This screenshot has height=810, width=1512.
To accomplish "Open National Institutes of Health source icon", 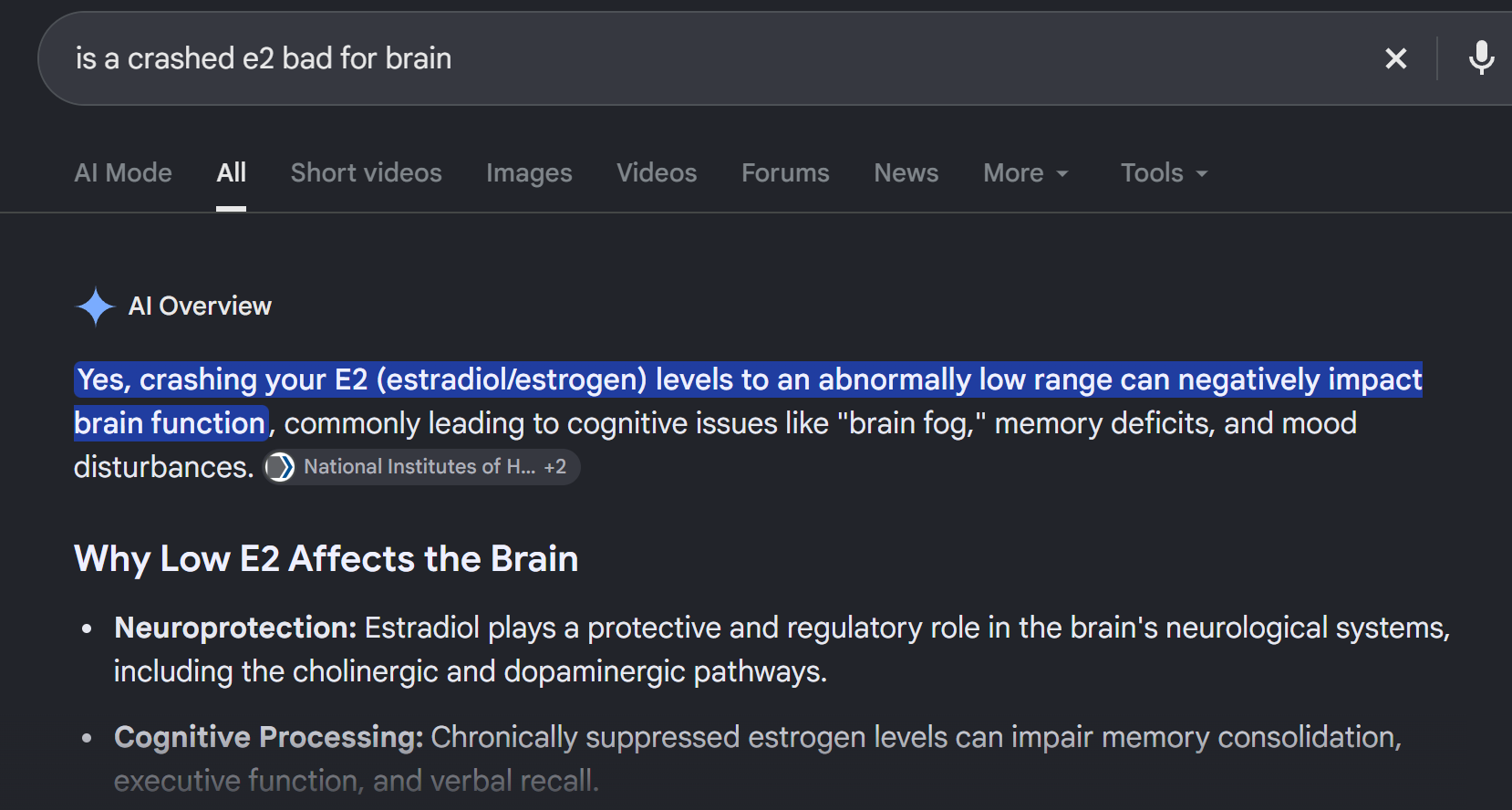I will 280,467.
